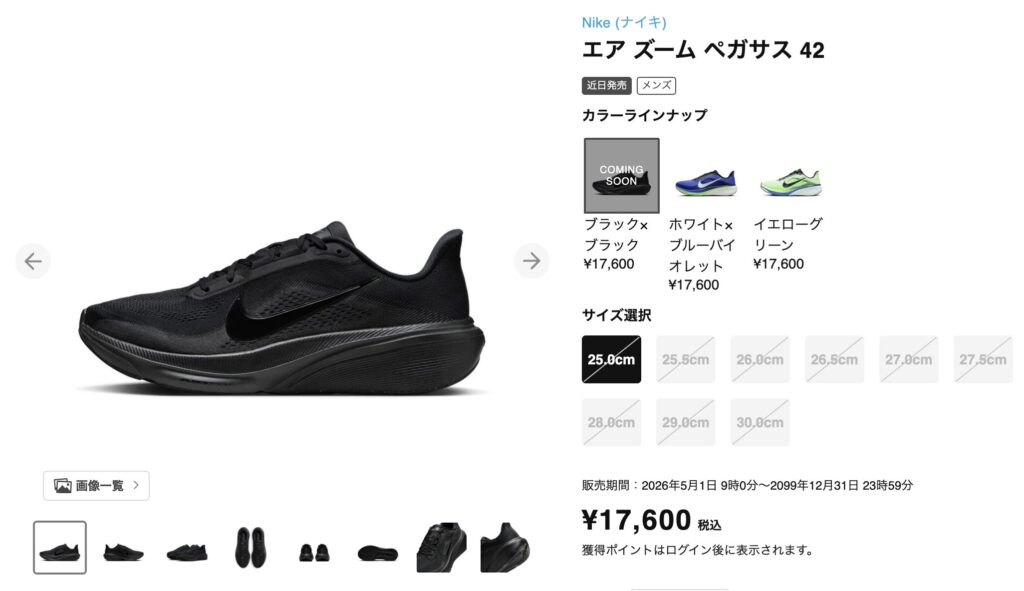Show the heel close-up last thumbnail
The width and height of the screenshot is (1024, 591).
(505, 547)
